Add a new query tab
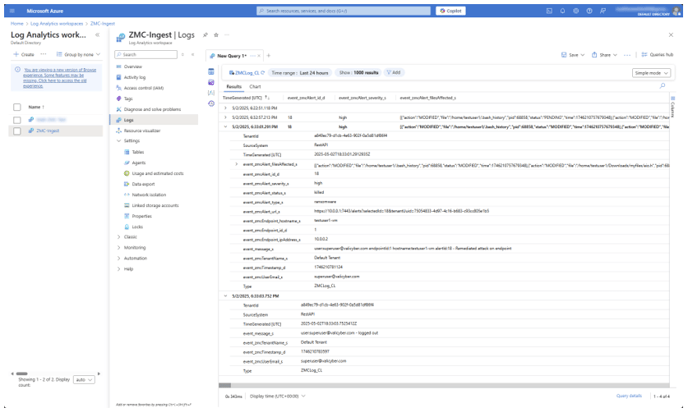This screenshot has height=417, width=688. [269, 55]
